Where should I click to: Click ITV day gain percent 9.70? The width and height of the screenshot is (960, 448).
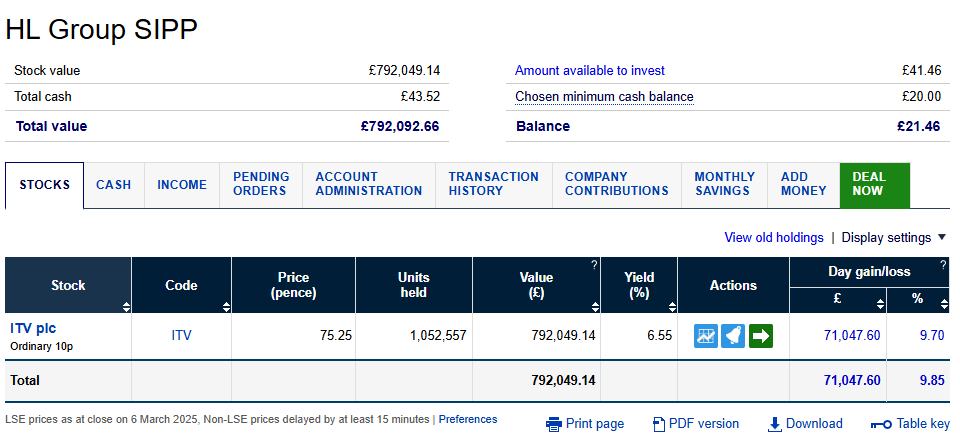(x=932, y=335)
